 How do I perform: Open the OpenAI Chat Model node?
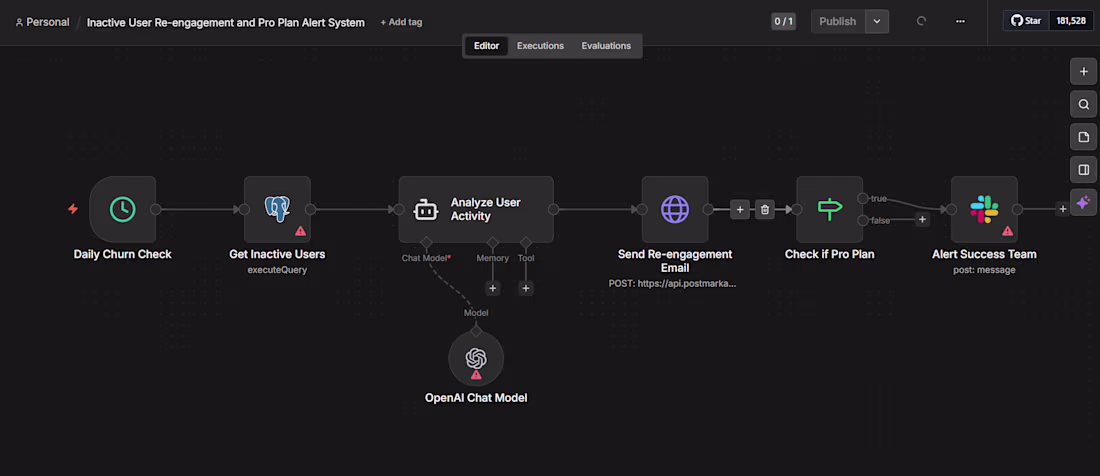pos(476,358)
